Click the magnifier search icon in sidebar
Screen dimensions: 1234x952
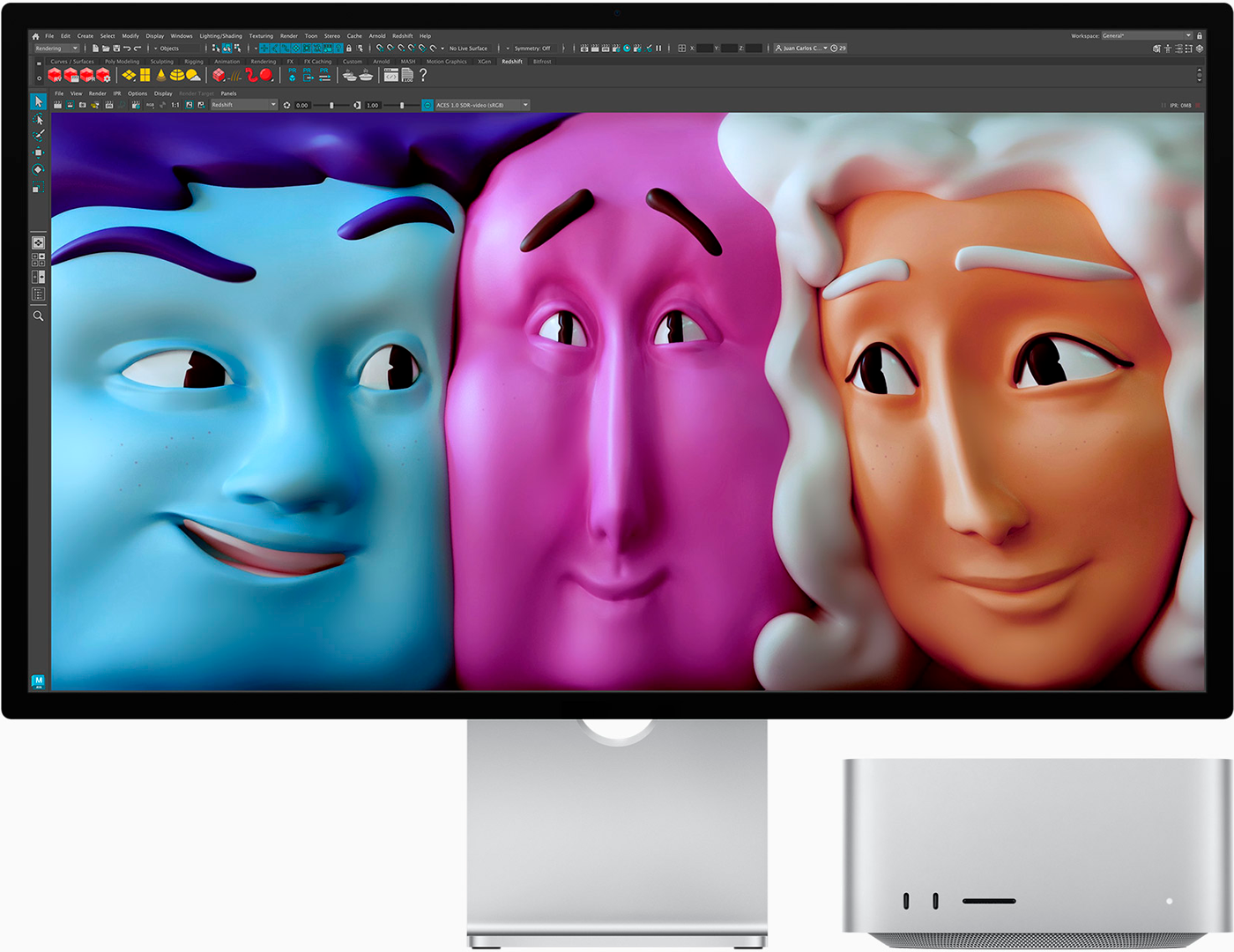point(38,316)
